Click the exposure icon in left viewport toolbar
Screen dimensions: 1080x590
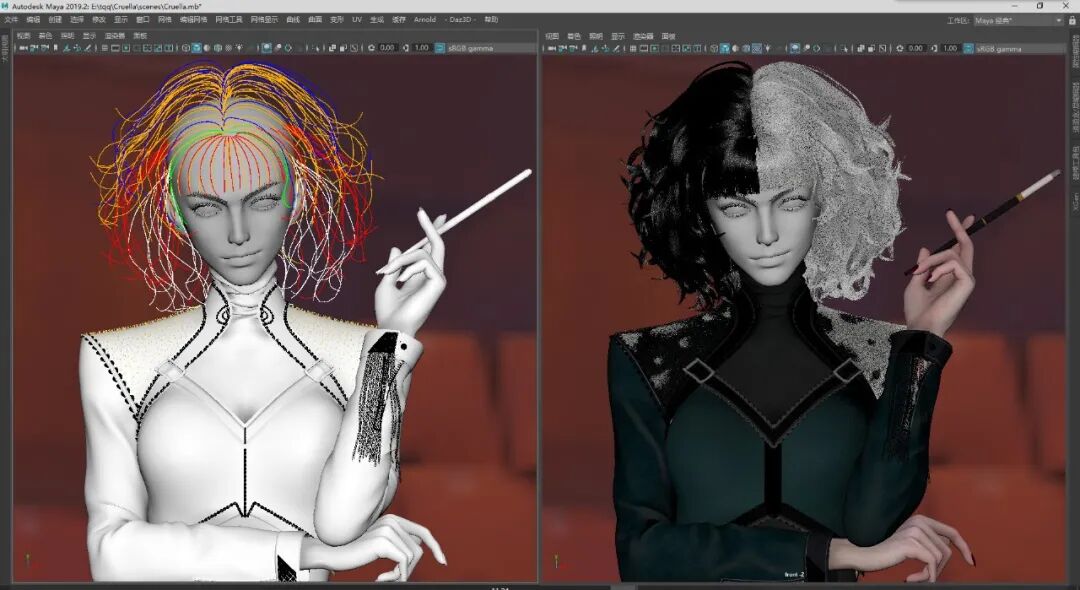371,48
